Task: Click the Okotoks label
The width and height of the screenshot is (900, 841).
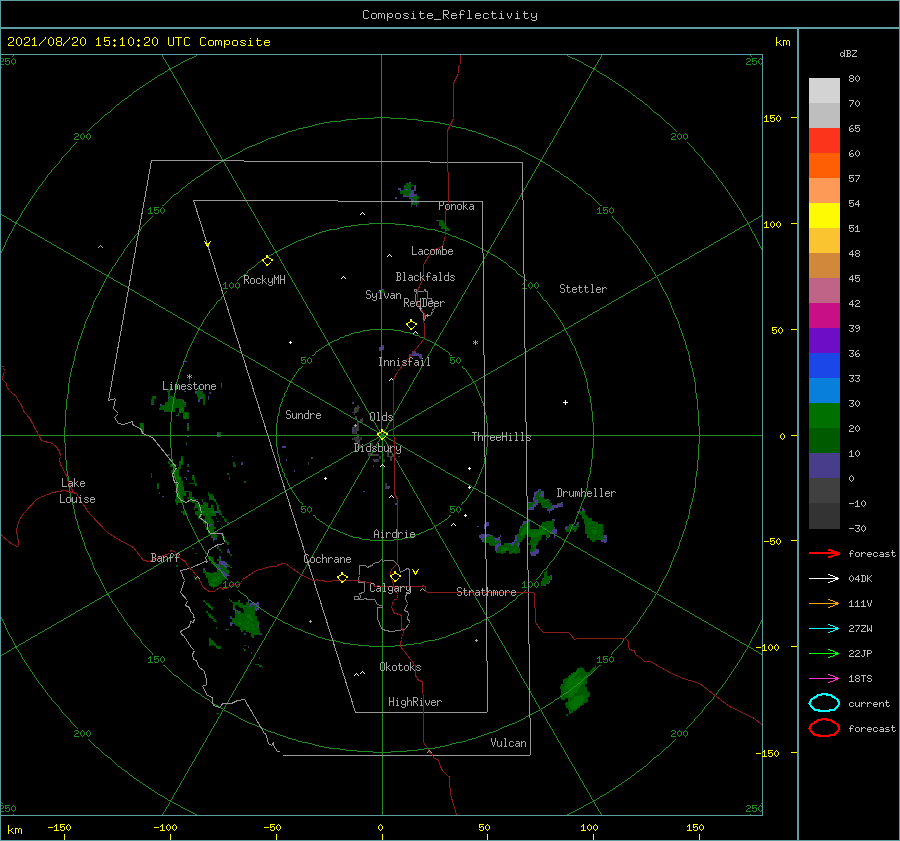Action: (x=400, y=667)
